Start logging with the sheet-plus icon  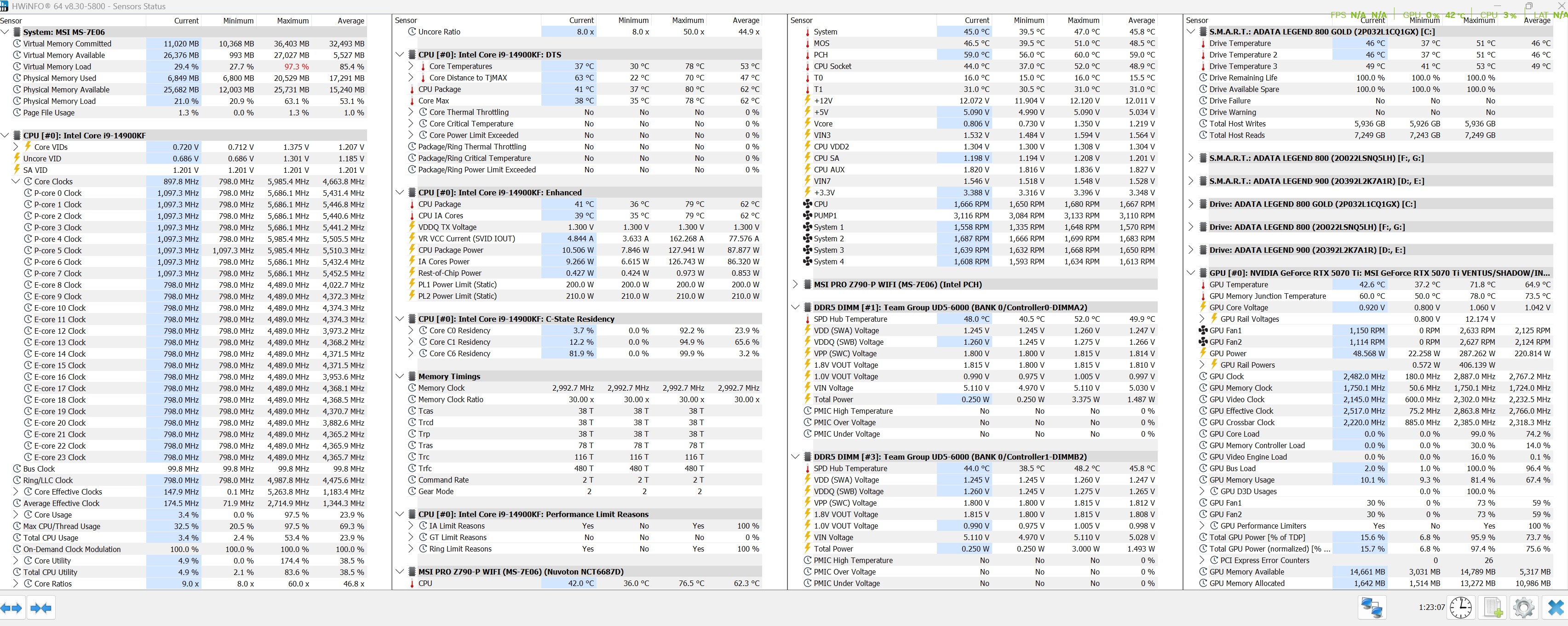coord(1493,607)
